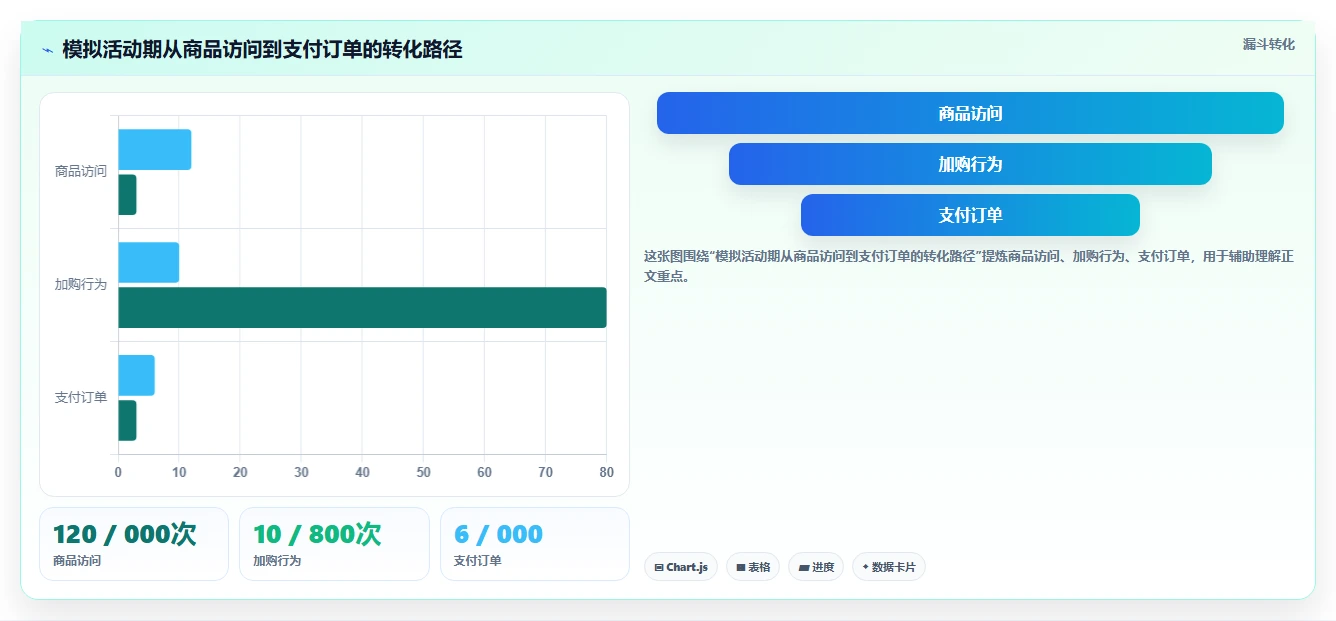Click the light blue bar for 加购行为

tap(149, 262)
